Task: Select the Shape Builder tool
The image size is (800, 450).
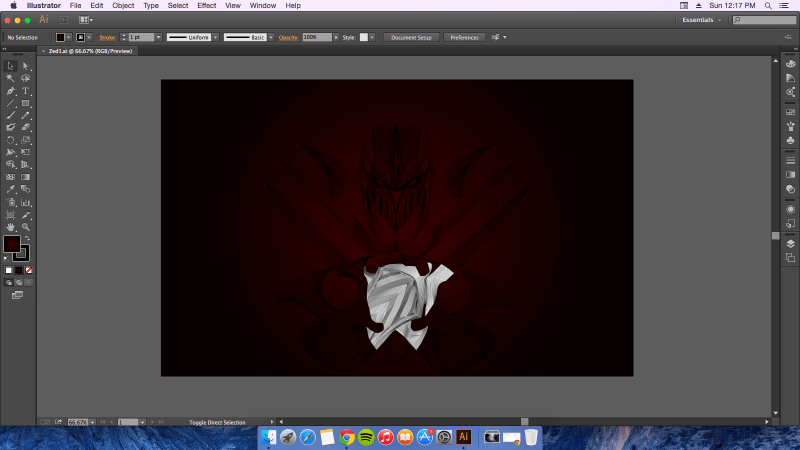Action: tap(10, 164)
